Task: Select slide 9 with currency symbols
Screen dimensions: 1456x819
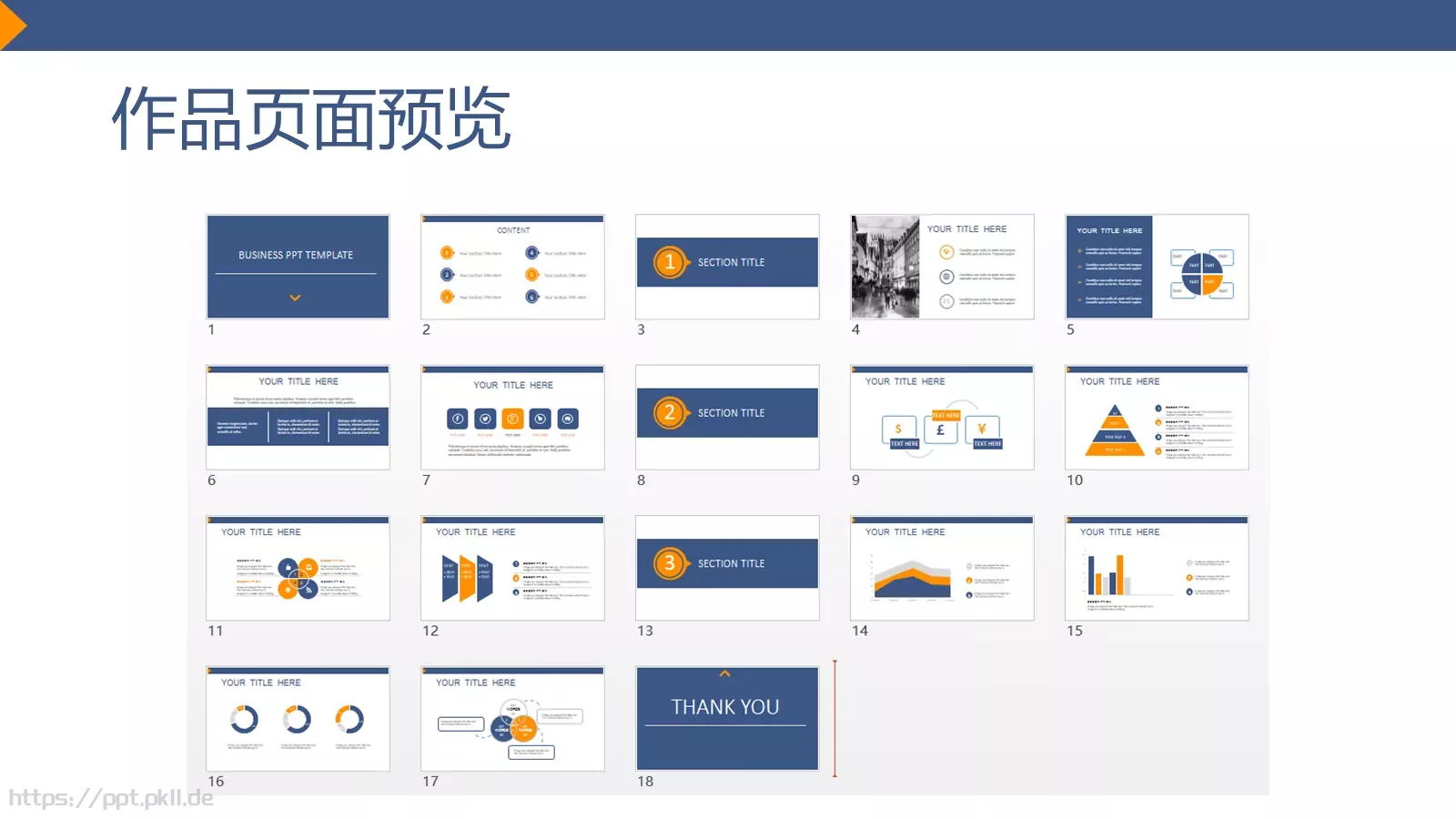Action: tap(942, 418)
